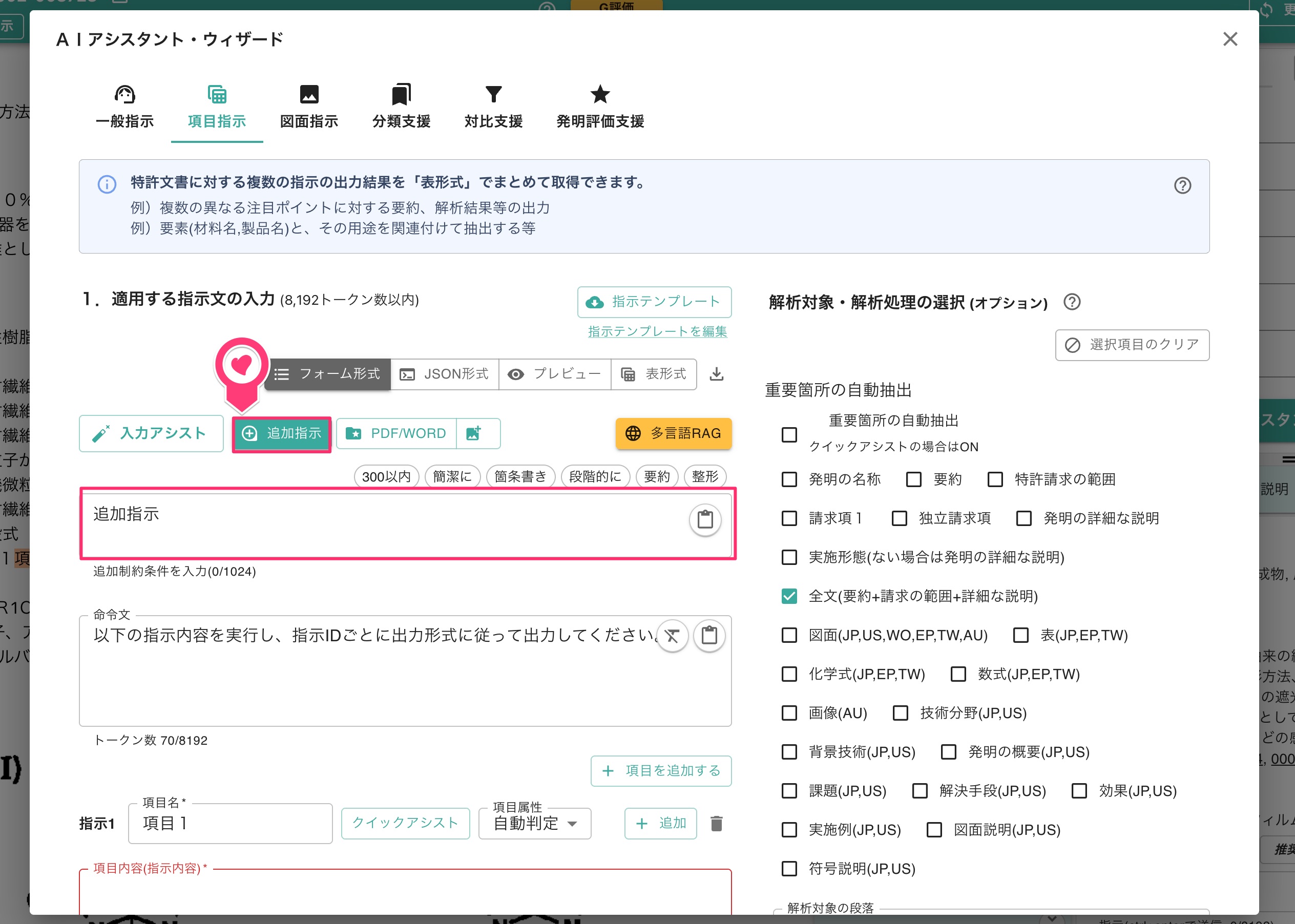
Task: Open the 図面指示 tab
Action: (x=309, y=108)
